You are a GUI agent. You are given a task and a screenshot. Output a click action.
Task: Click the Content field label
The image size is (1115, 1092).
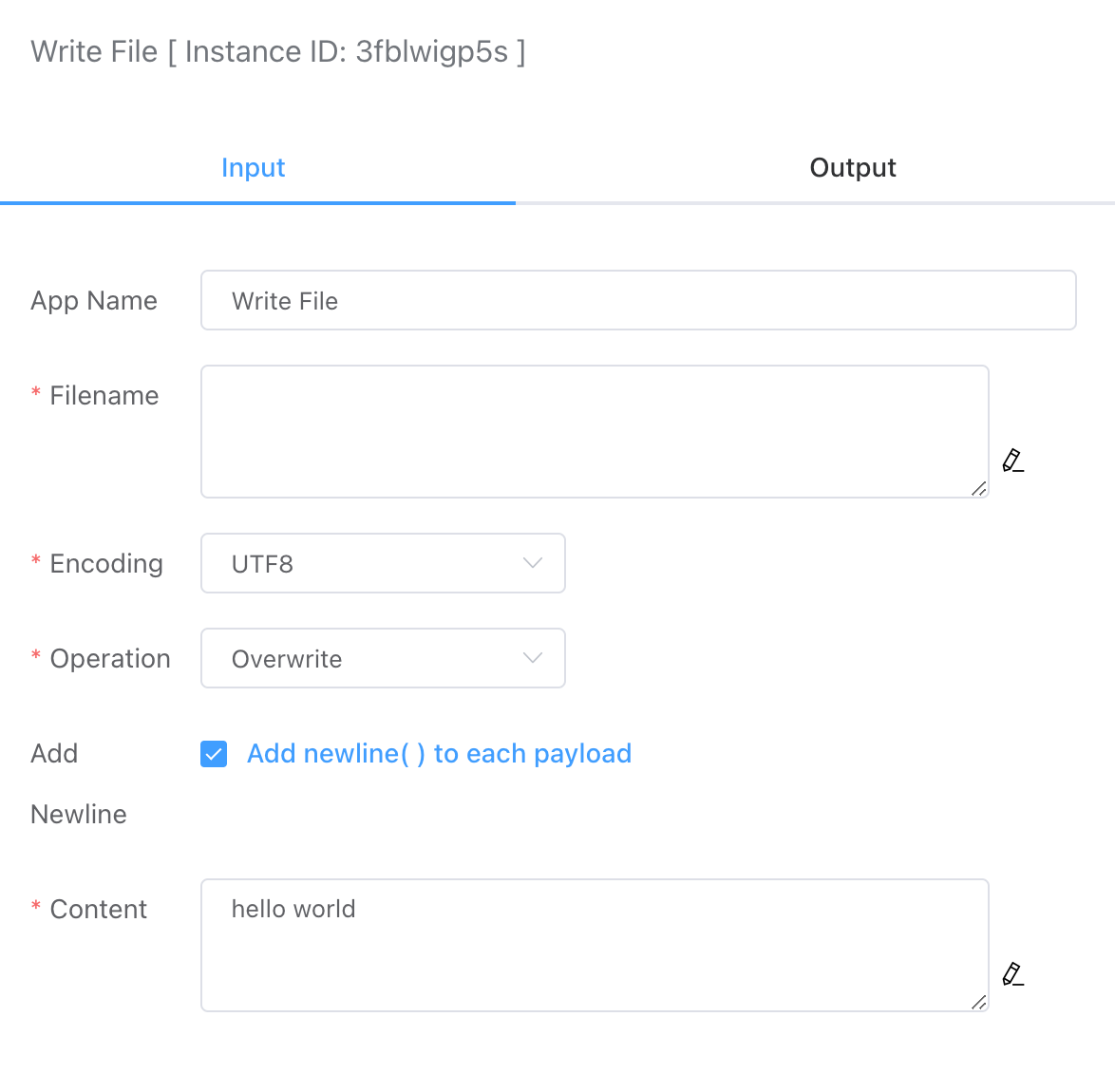click(98, 910)
